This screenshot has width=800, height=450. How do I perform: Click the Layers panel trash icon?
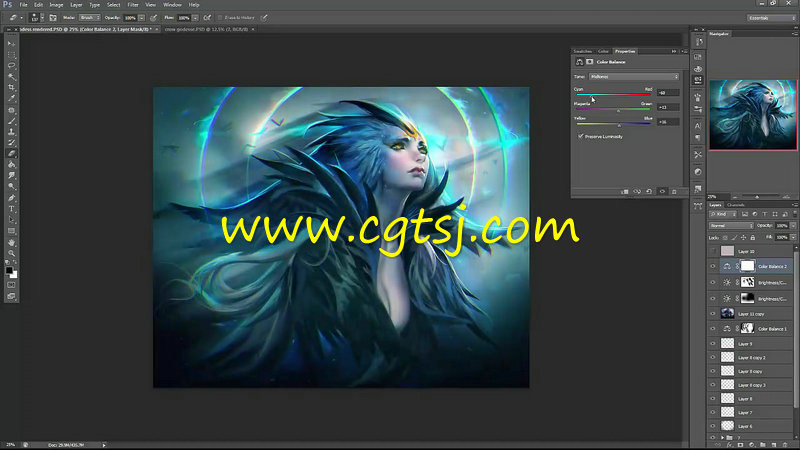pos(785,445)
